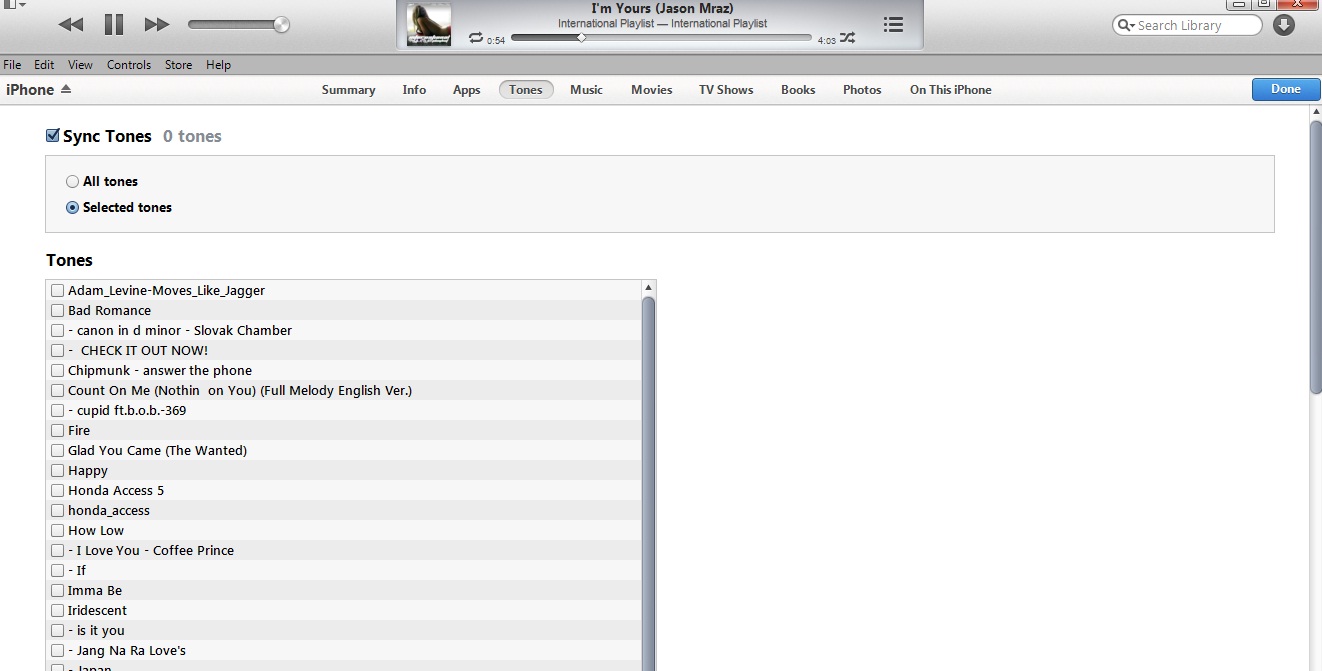
Task: Check Jang Na Ra Love's tone
Action: coord(57,651)
